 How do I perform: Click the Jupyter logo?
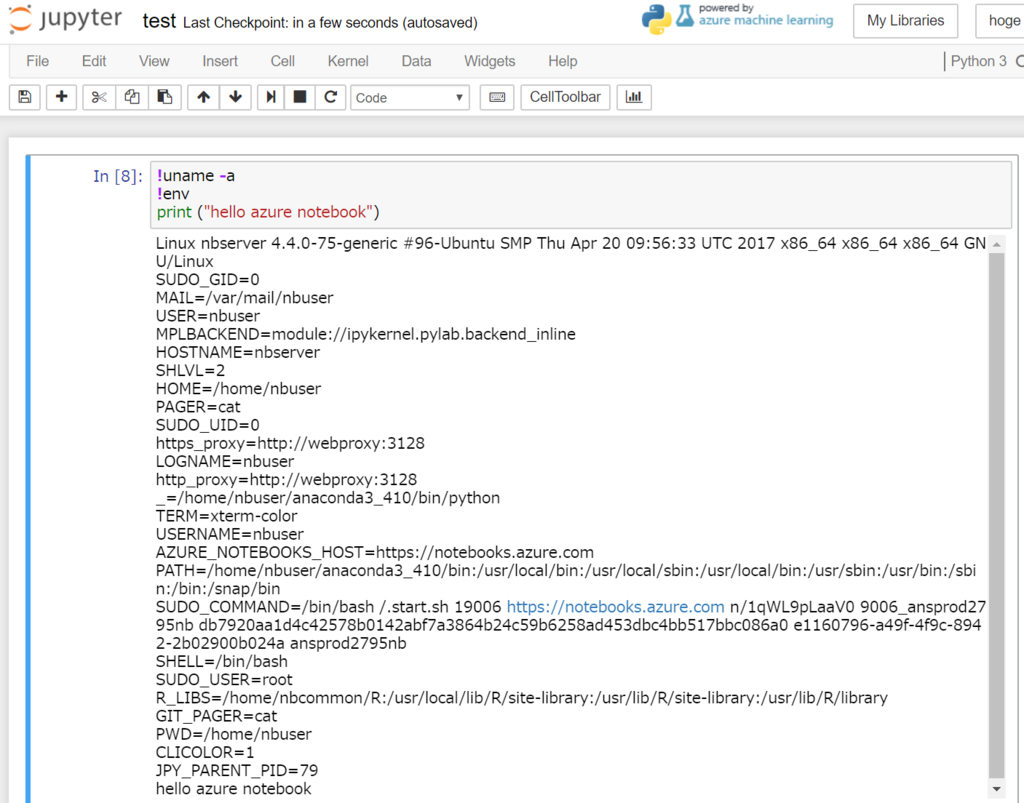coord(65,20)
